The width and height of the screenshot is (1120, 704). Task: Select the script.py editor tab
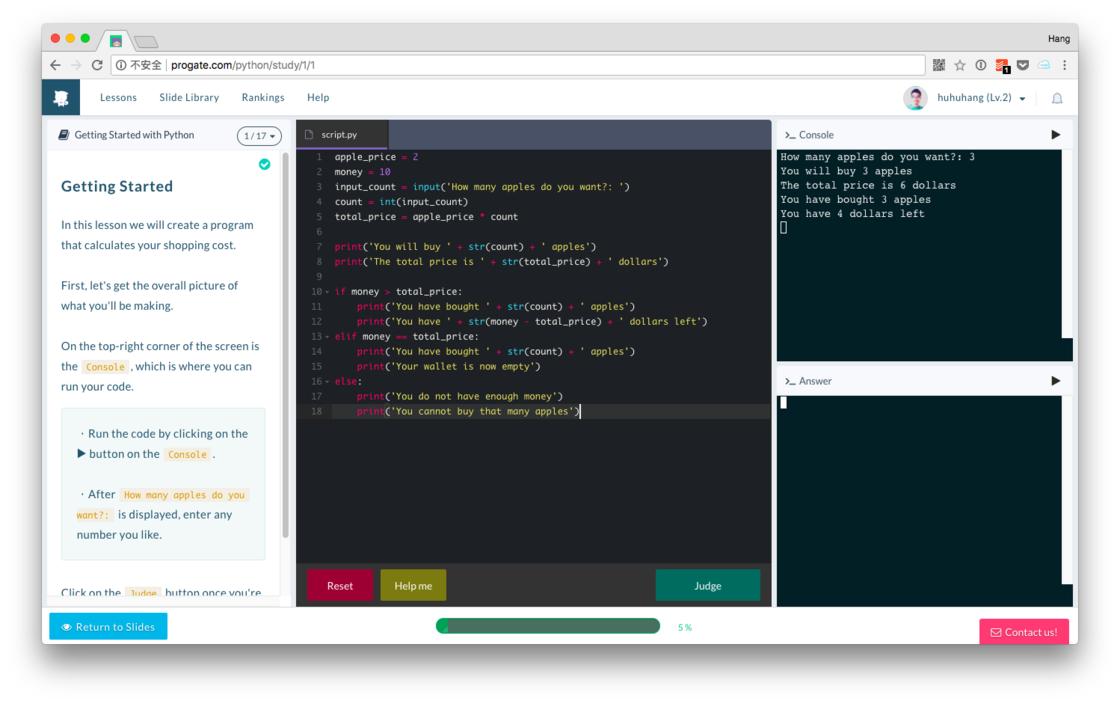click(x=342, y=134)
